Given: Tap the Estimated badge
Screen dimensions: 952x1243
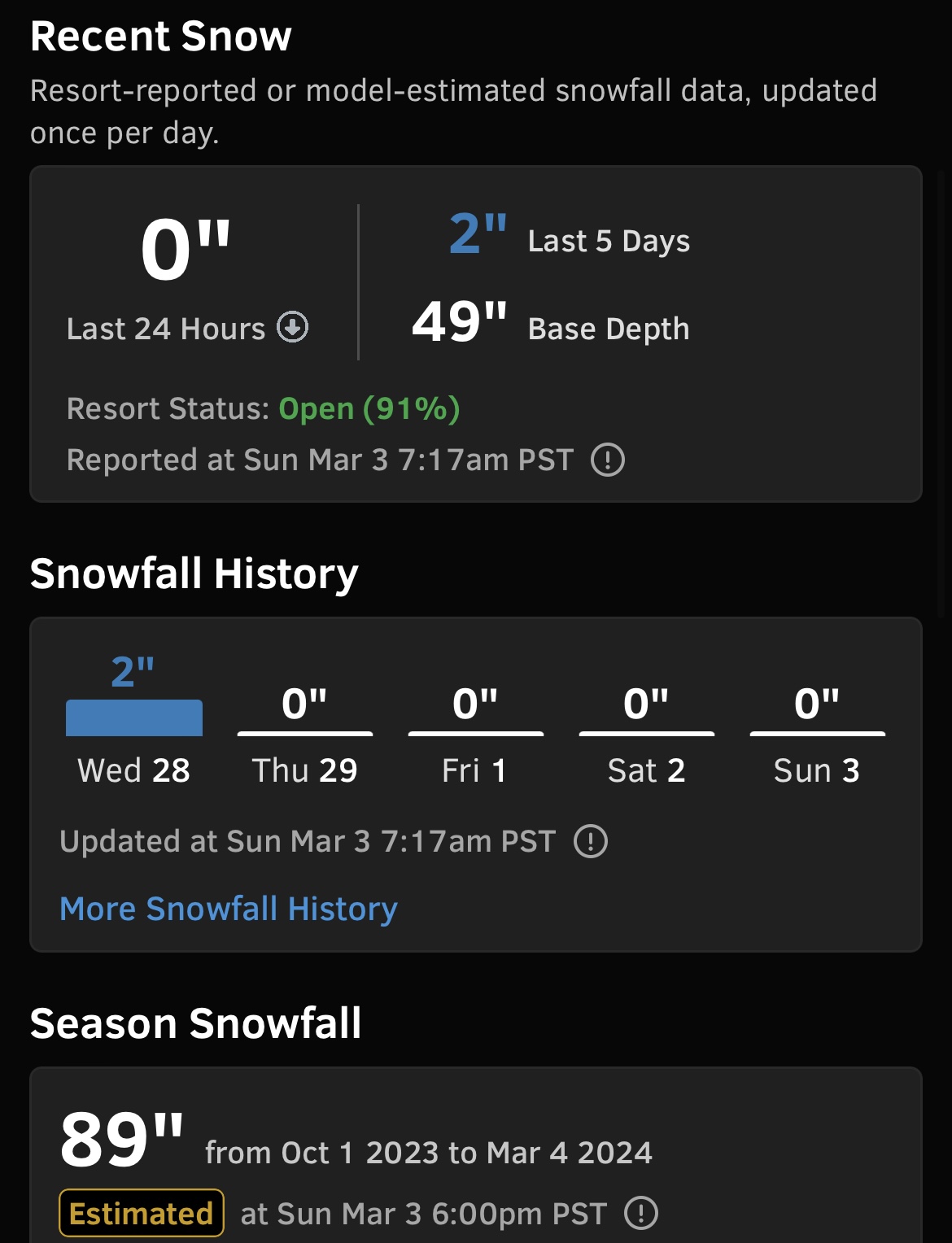Looking at the screenshot, I should [142, 1213].
